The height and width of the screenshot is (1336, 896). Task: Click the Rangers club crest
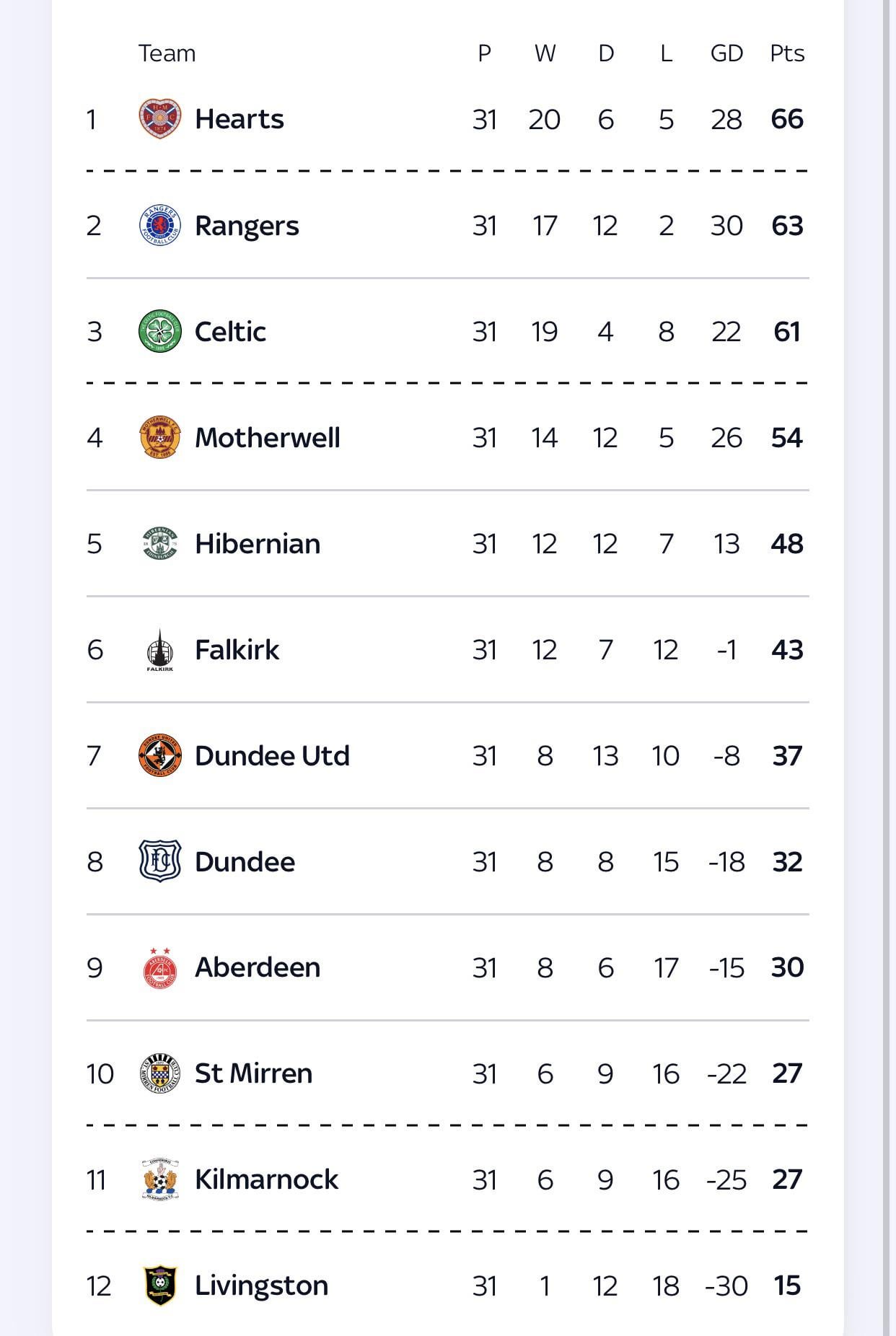(159, 226)
